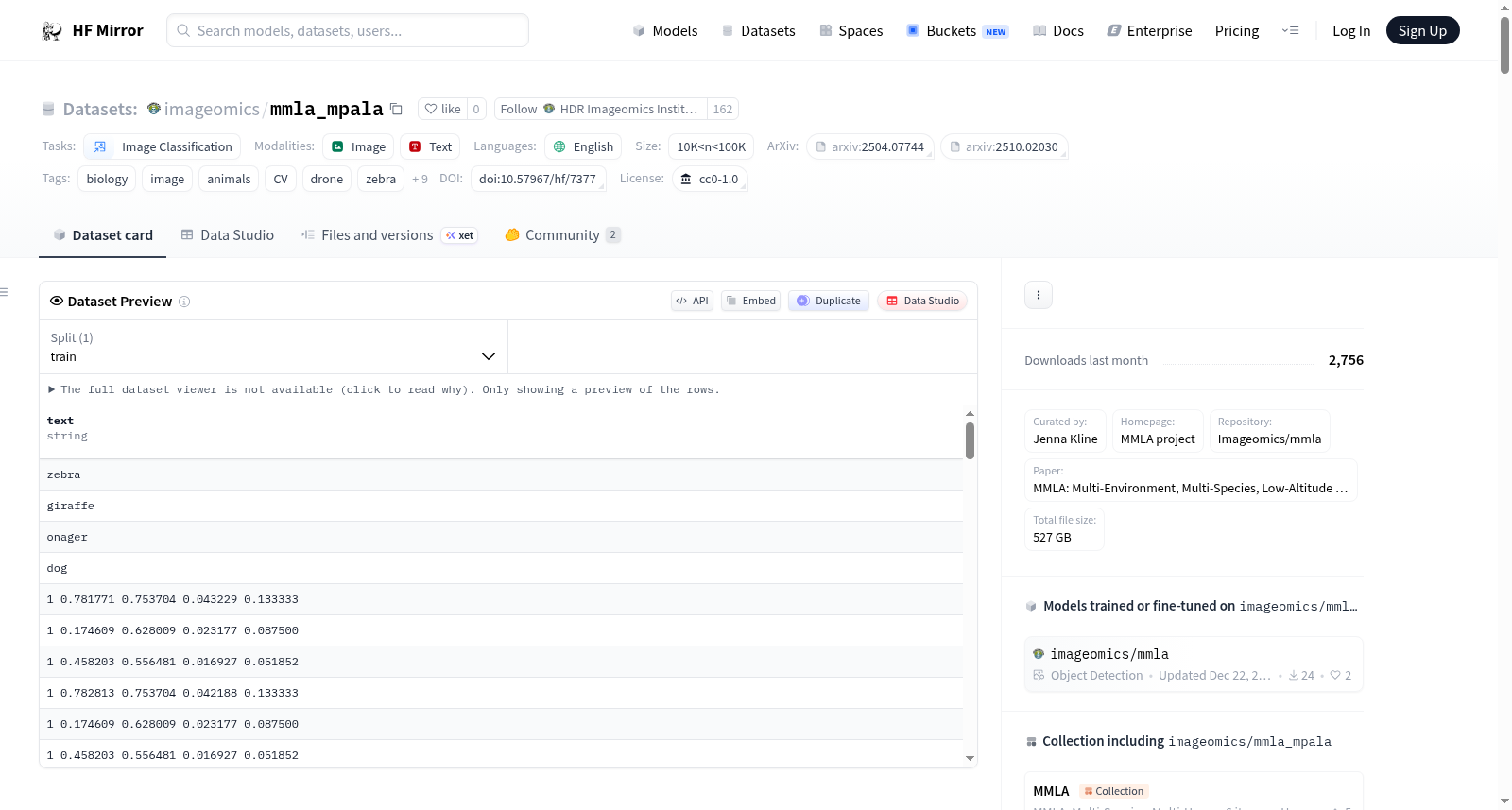This screenshot has height=810, width=1512.
Task: Filter by the Text modality tag
Action: click(x=430, y=146)
